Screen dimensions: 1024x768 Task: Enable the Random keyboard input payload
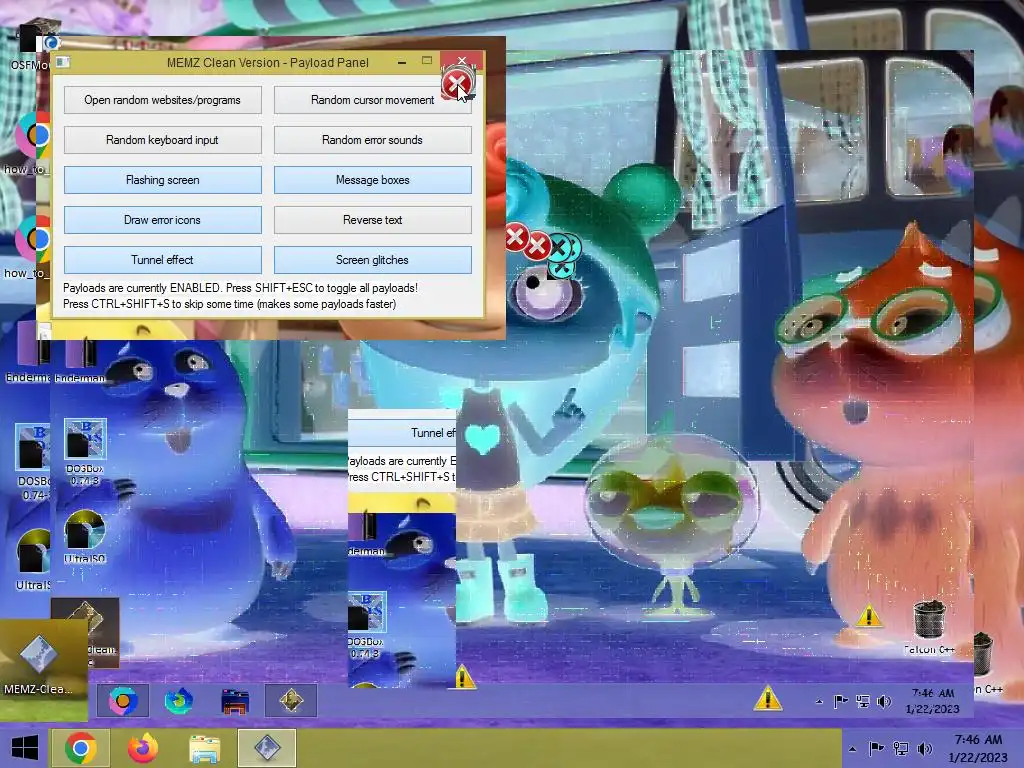(x=163, y=140)
